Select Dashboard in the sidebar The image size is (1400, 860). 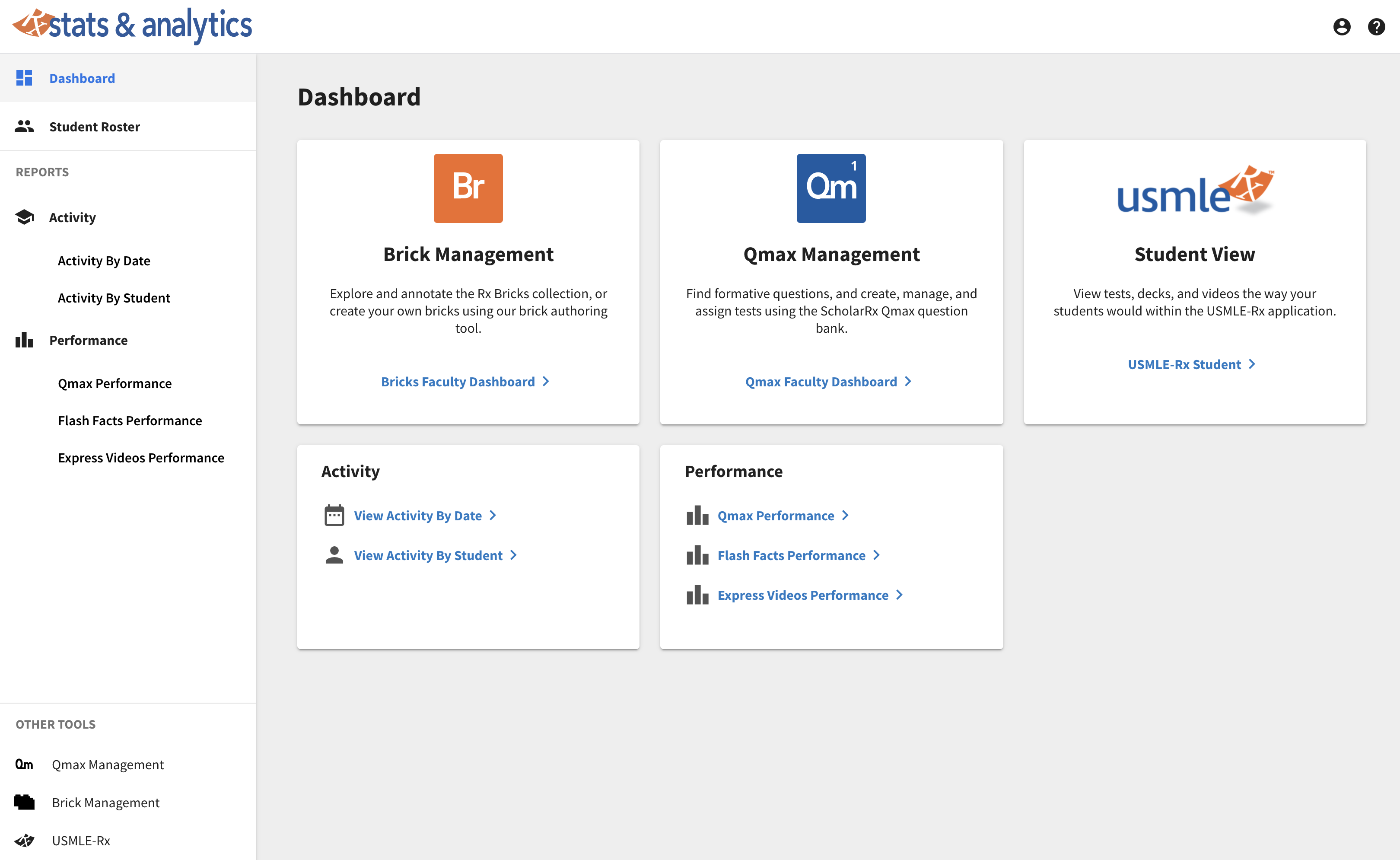[128, 78]
